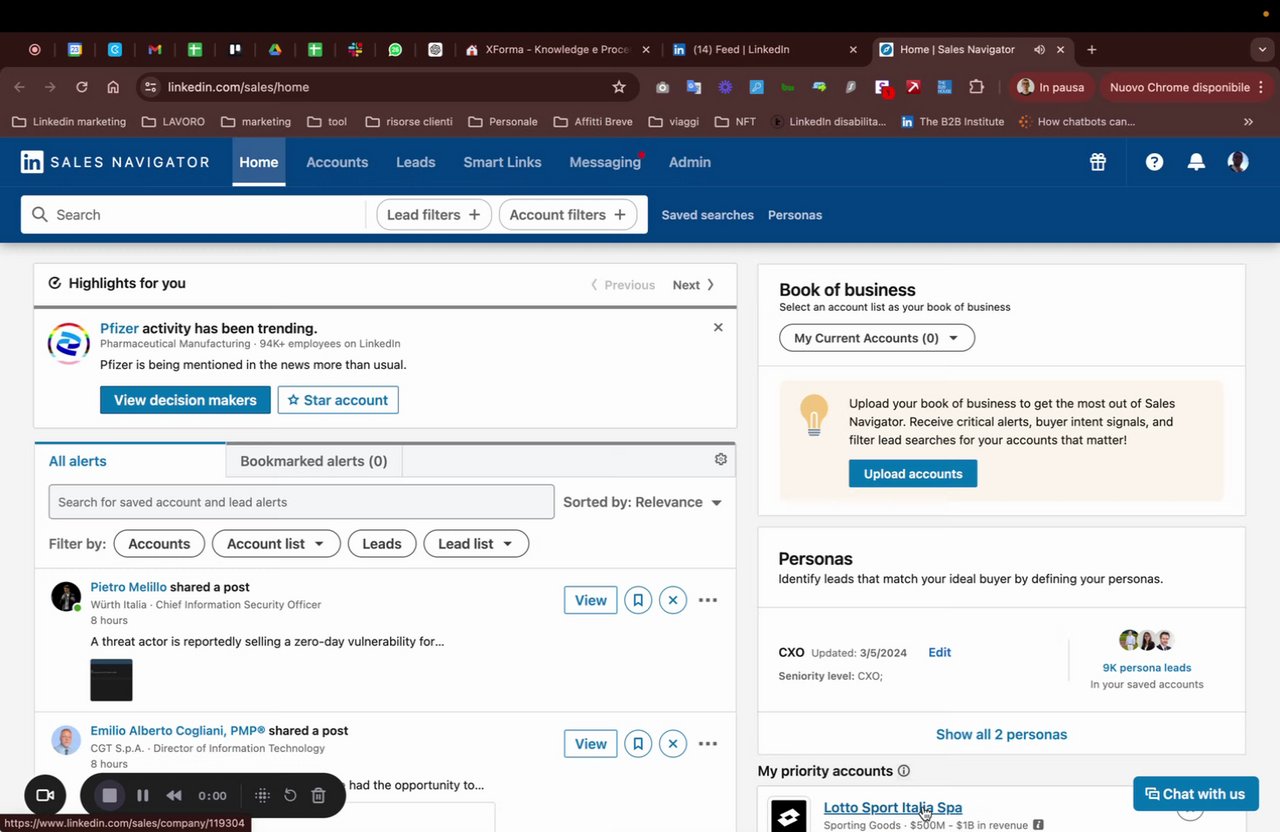
Task: Open more options for Pietro Melillo's alert
Action: [x=708, y=600]
